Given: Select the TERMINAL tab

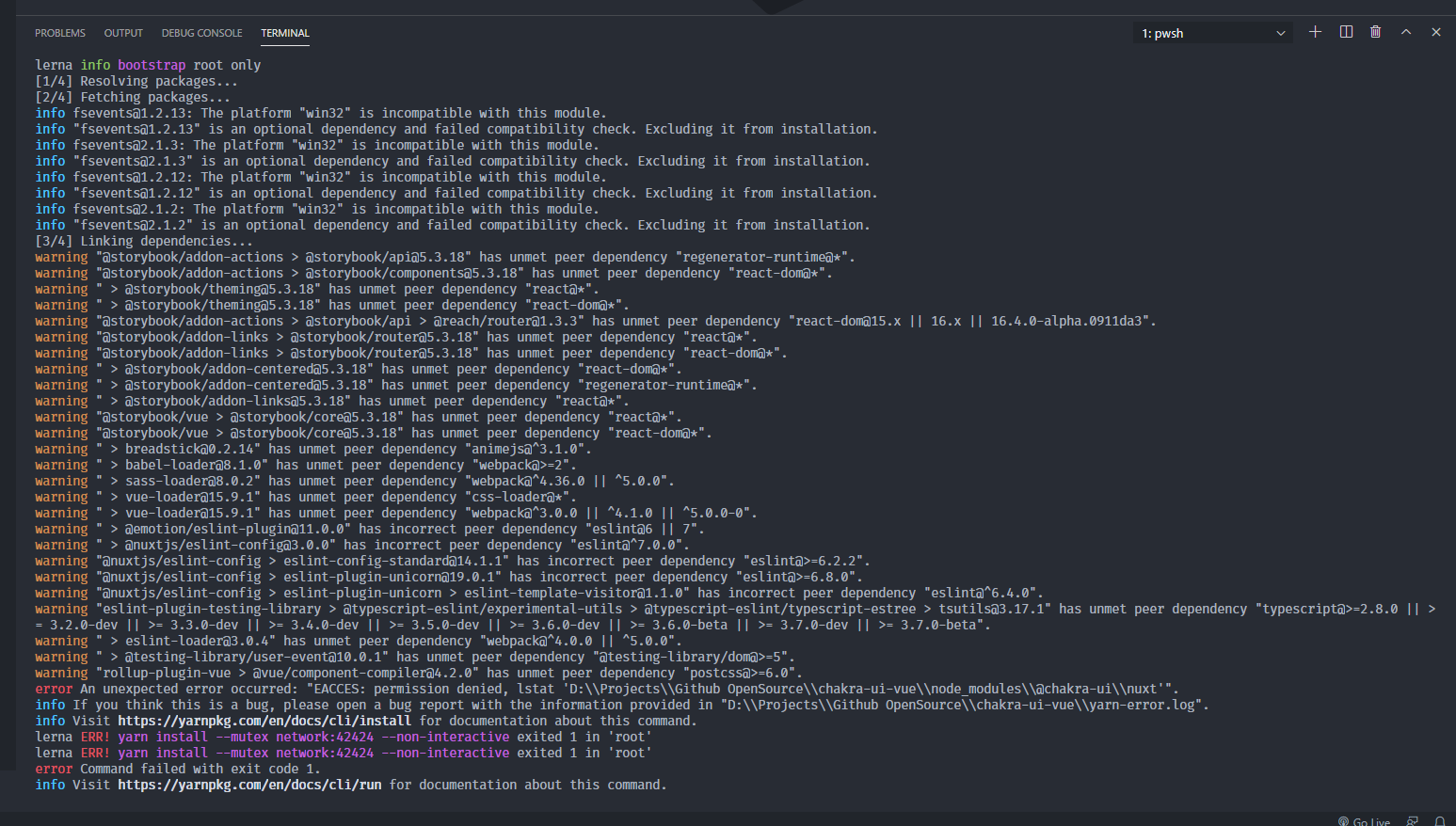Looking at the screenshot, I should pos(285,32).
